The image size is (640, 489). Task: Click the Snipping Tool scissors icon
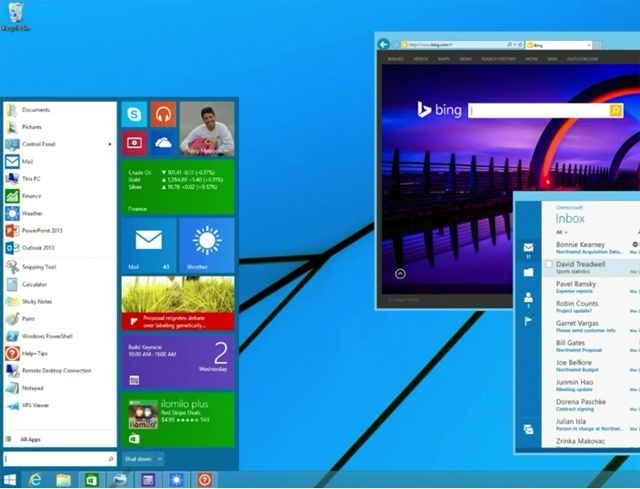tap(12, 267)
